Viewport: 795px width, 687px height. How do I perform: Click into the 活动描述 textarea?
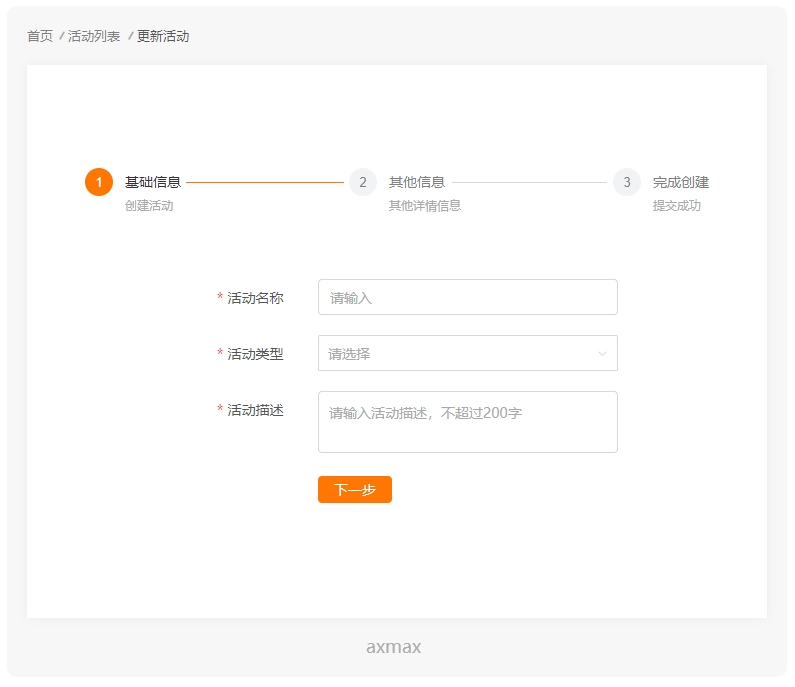(x=467, y=422)
